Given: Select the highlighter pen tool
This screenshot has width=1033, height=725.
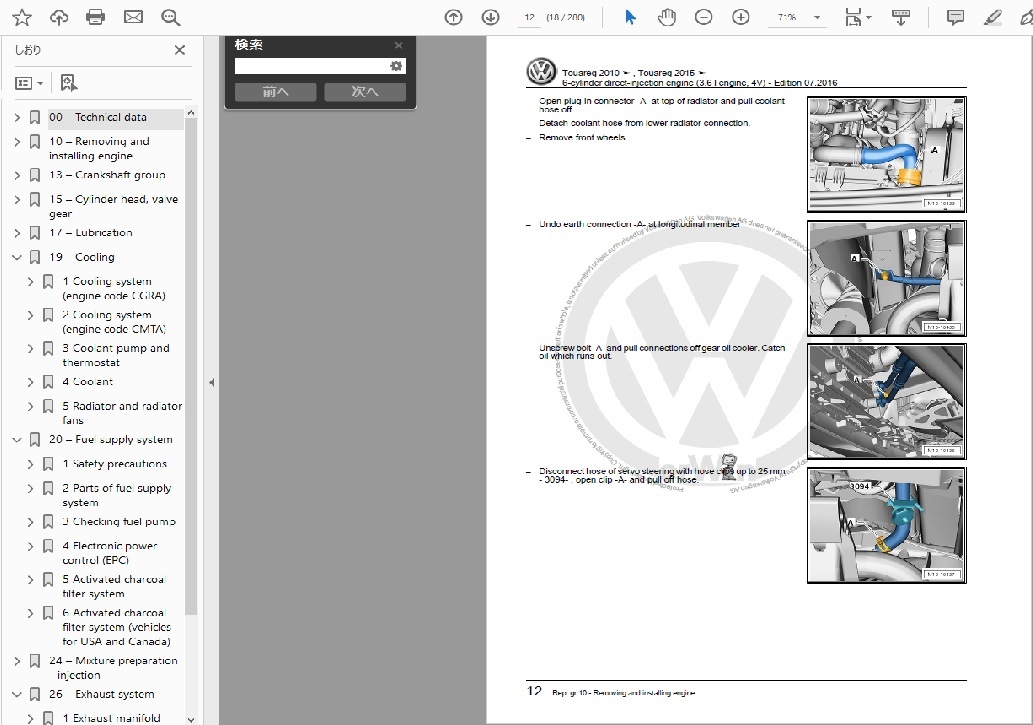Looking at the screenshot, I should [x=992, y=18].
